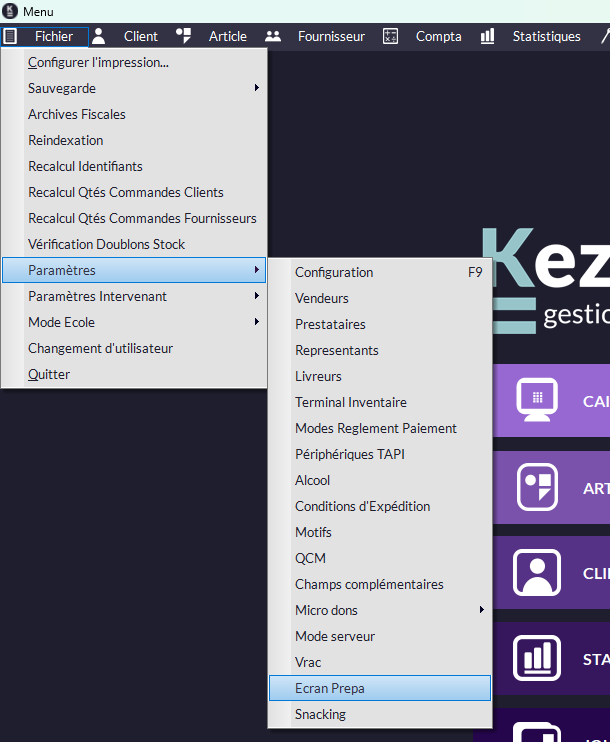This screenshot has width=610, height=742.
Task: Open the bar chart tile on dashboard
Action: tap(537, 659)
